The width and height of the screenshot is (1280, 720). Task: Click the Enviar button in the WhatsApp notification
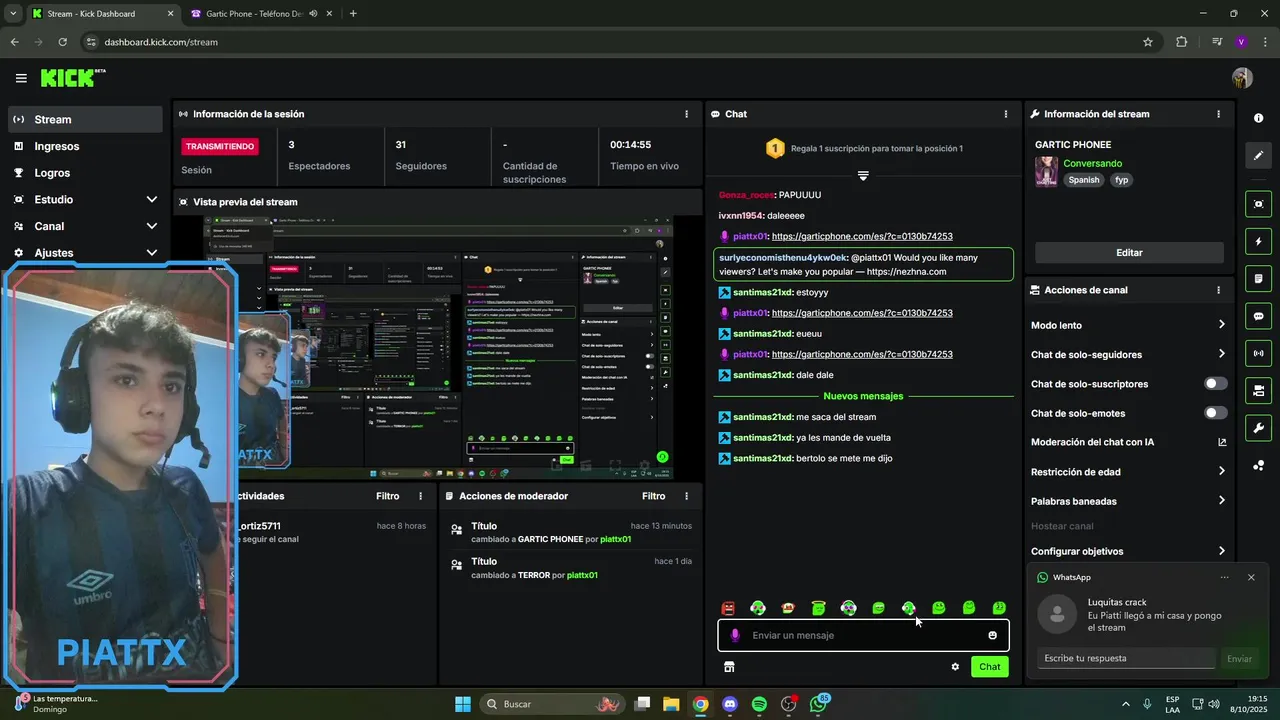(x=1239, y=659)
